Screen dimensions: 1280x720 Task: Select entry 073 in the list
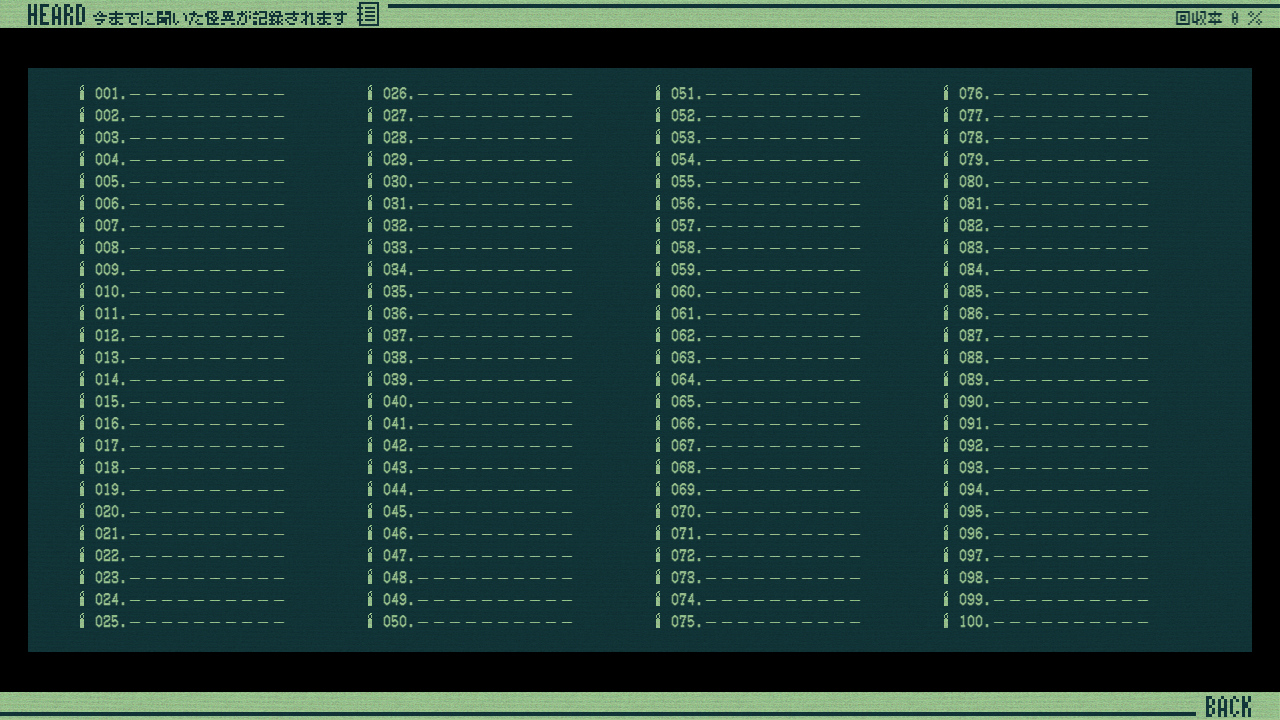[x=758, y=578]
